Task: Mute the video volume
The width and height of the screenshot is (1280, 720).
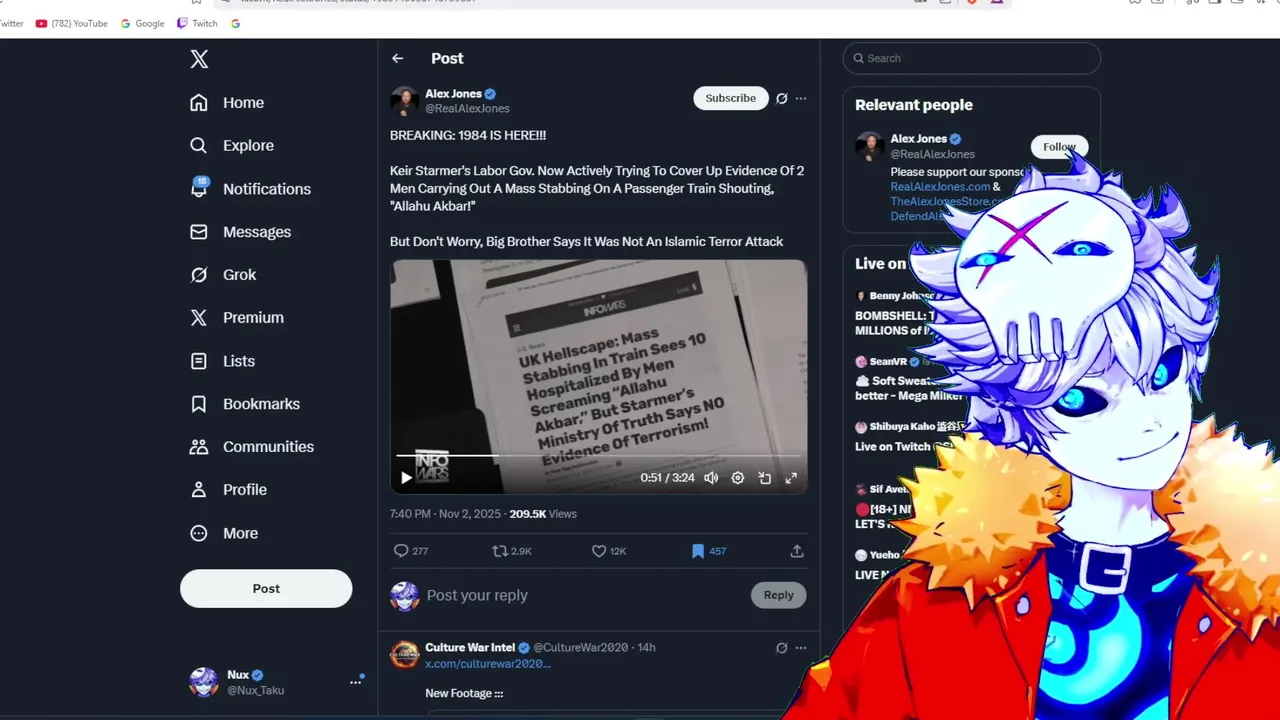Action: coord(711,478)
